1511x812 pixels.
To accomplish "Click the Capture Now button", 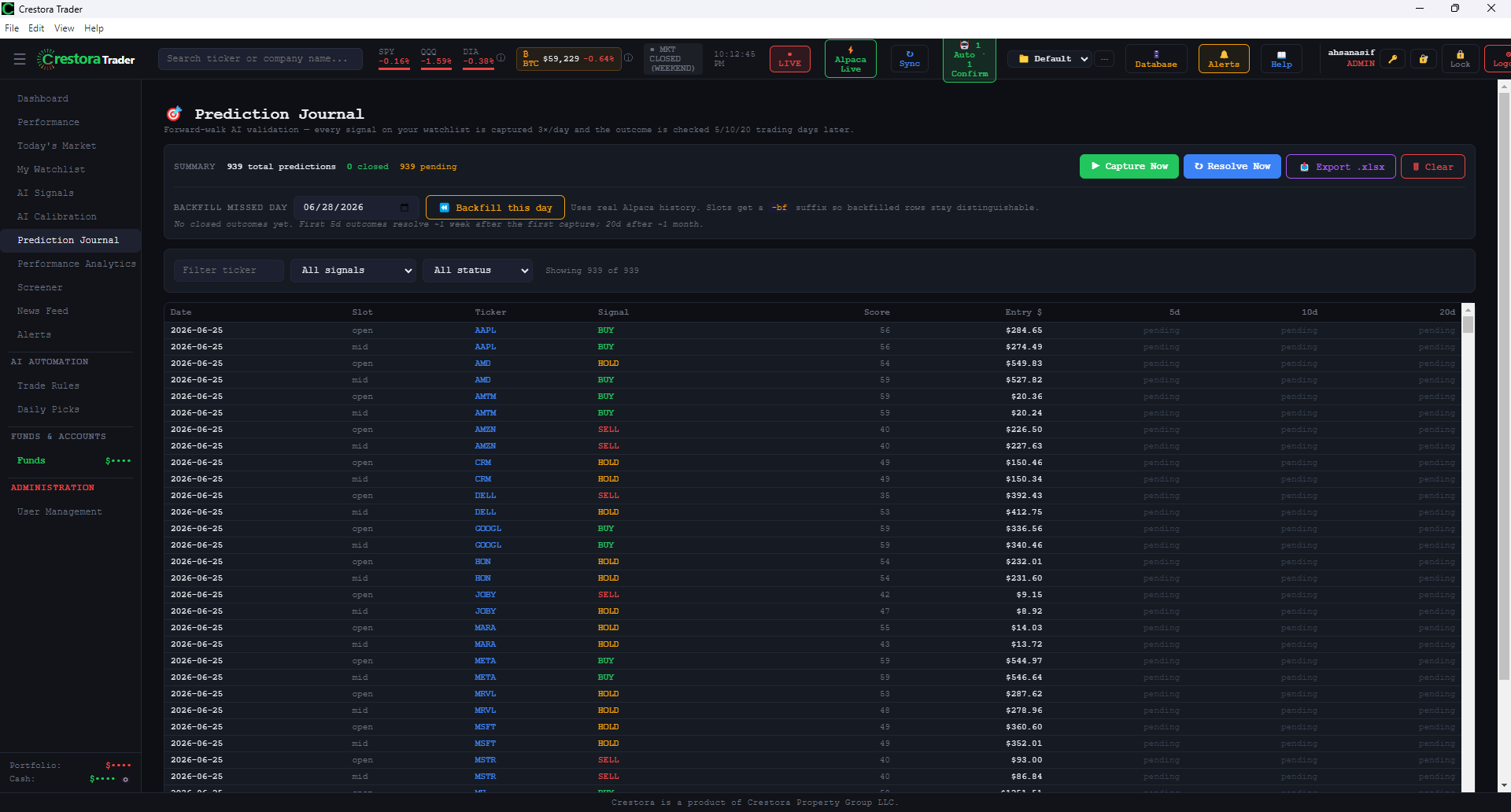I will (x=1129, y=167).
